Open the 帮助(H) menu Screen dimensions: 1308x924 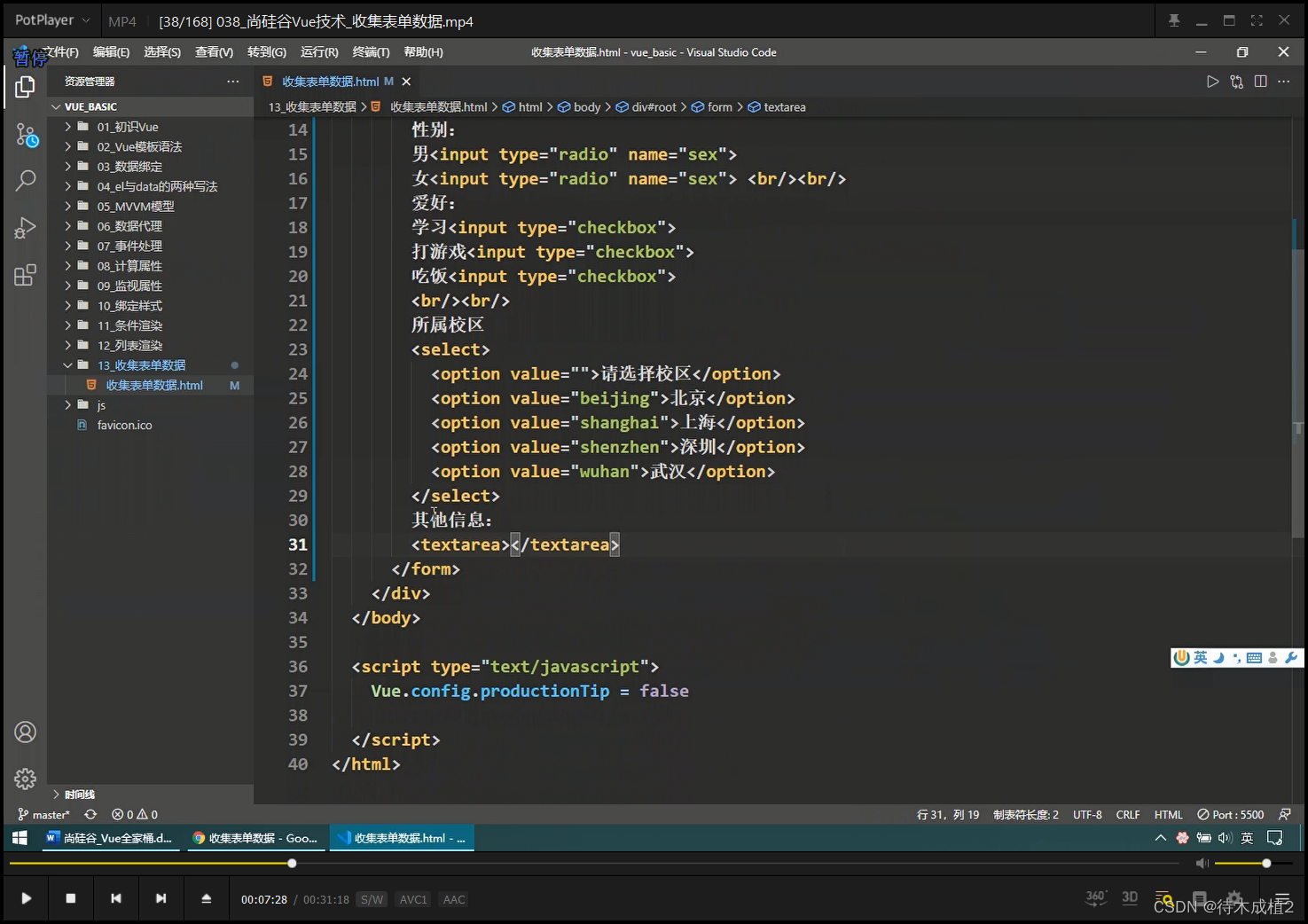423,52
